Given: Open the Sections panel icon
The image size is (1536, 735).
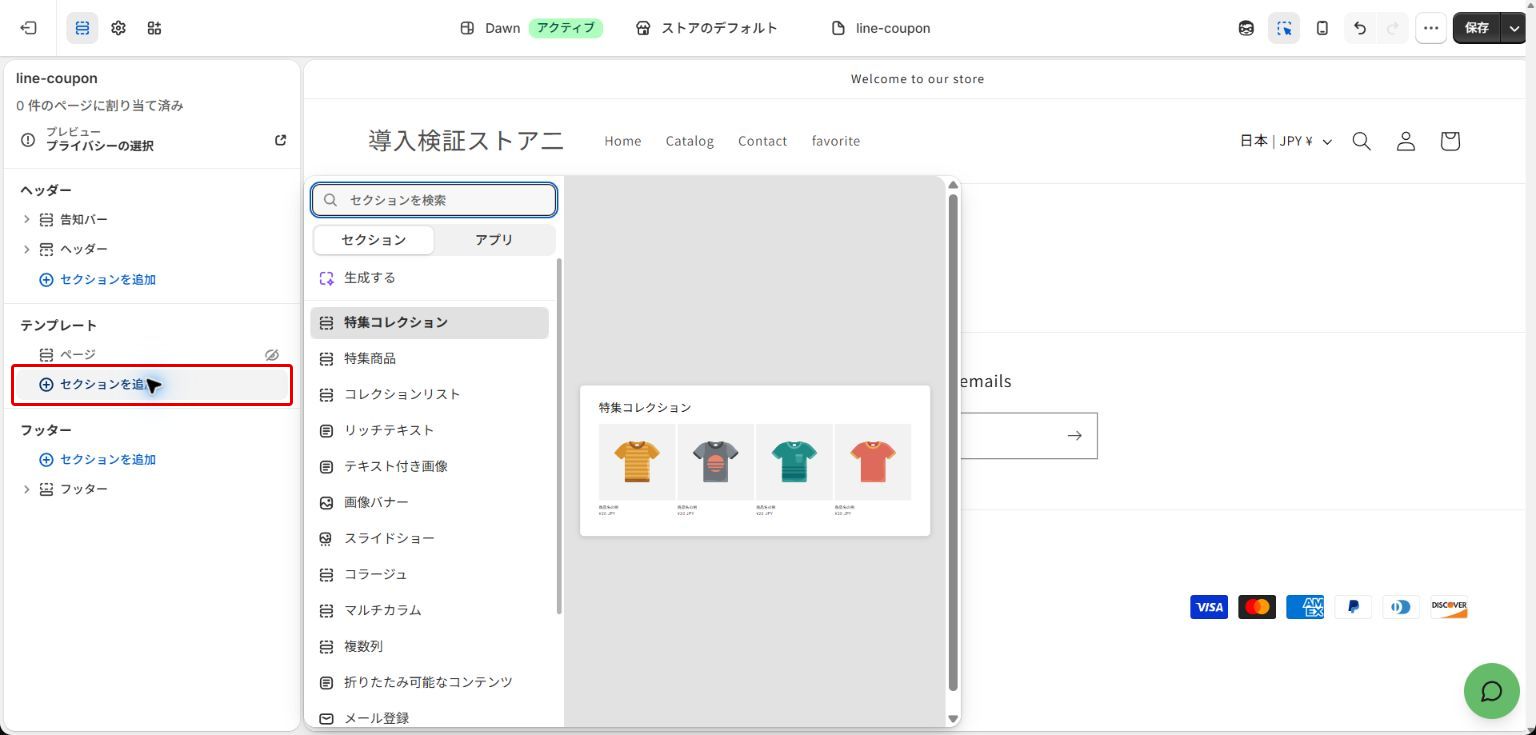Looking at the screenshot, I should coord(82,28).
